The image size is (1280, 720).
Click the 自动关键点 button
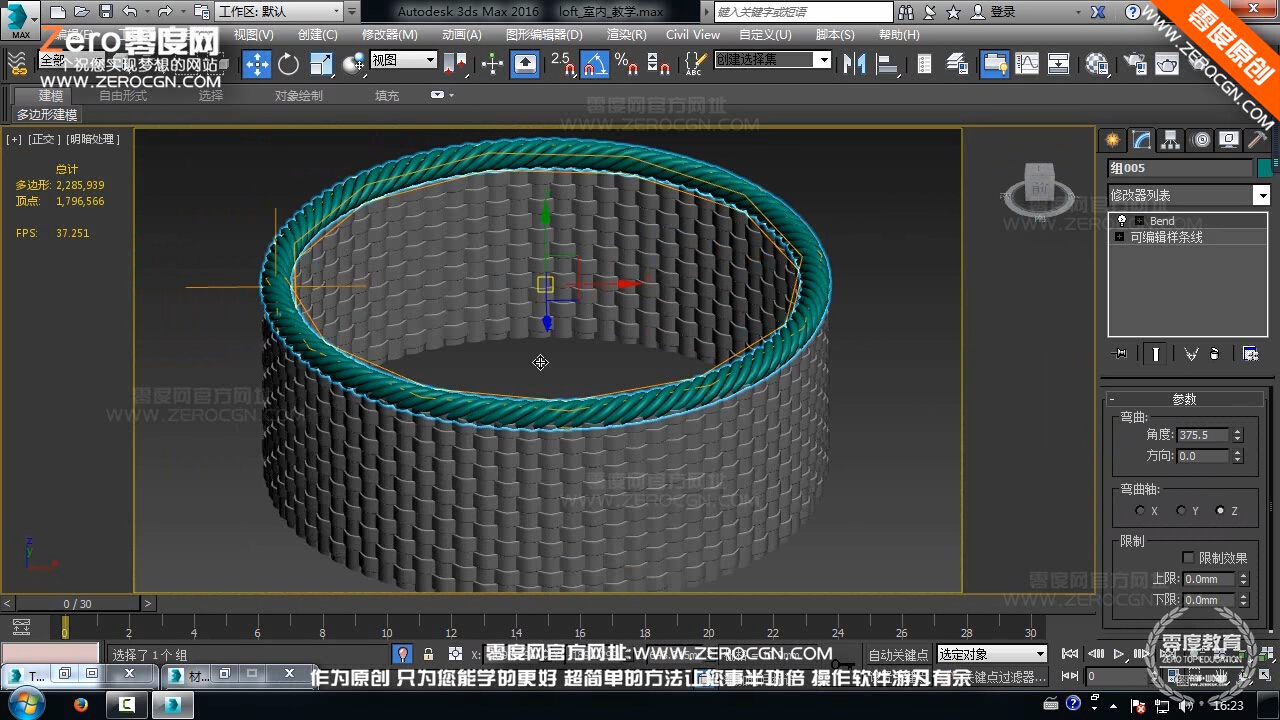coord(898,655)
